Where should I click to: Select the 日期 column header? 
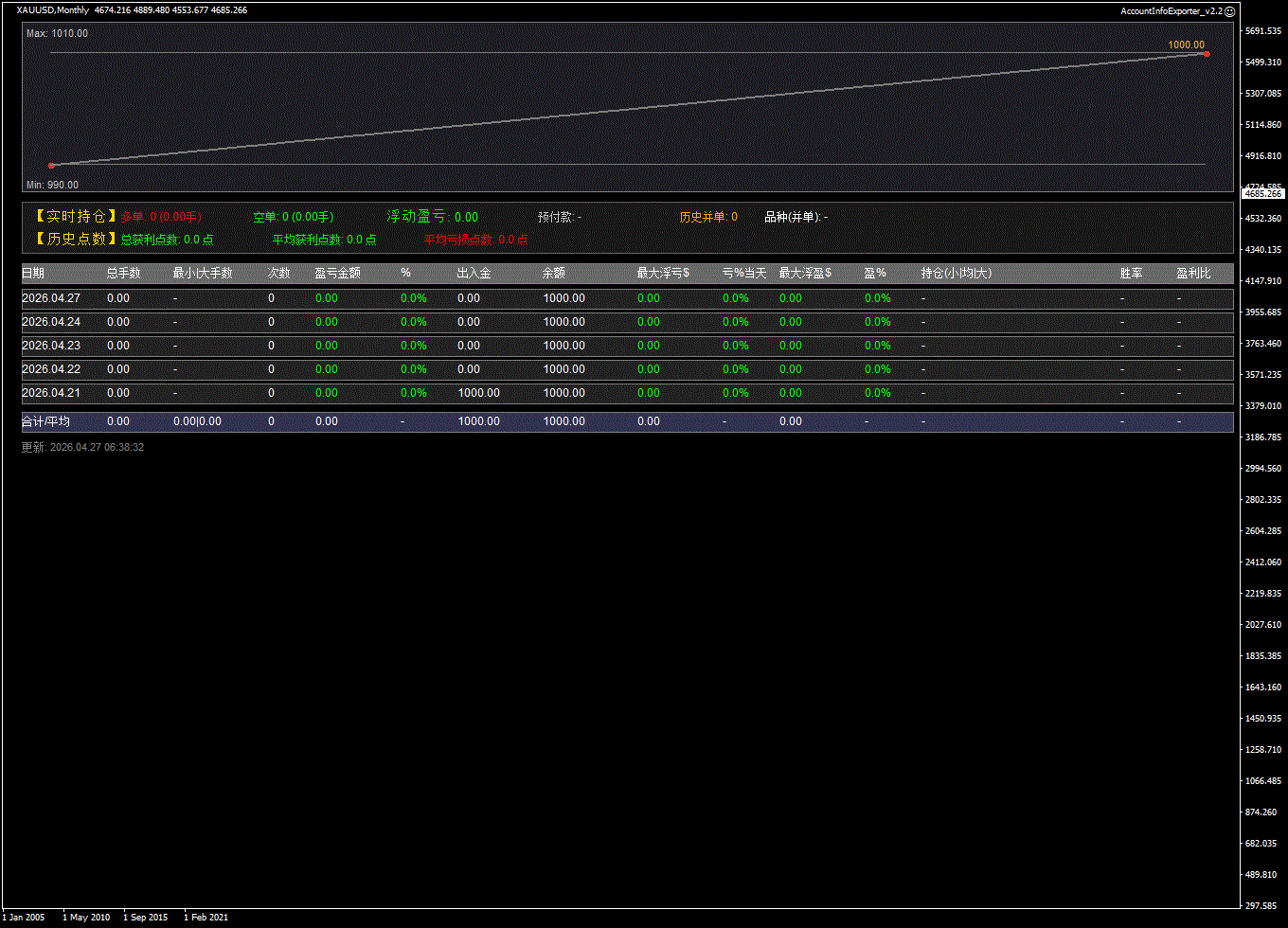click(33, 274)
